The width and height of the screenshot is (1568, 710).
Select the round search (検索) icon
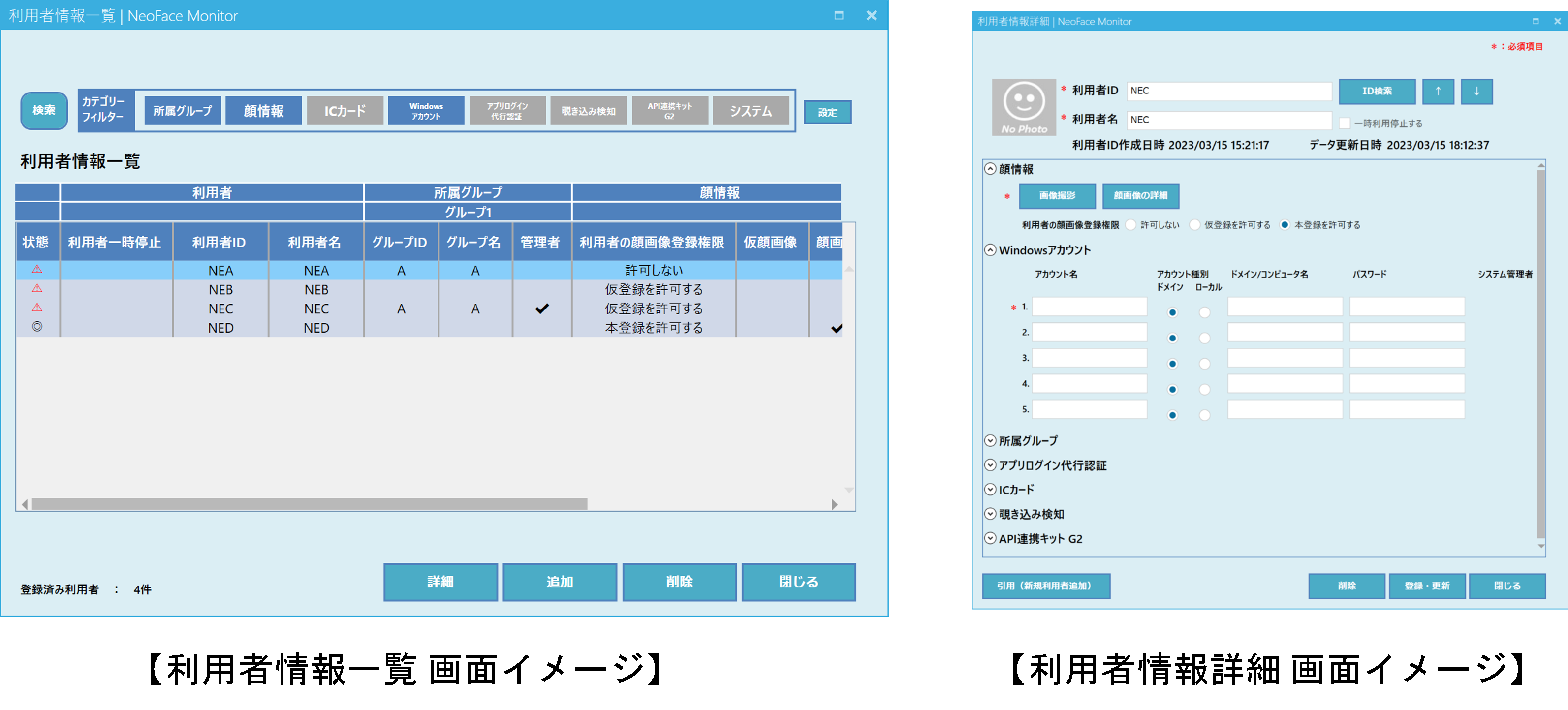(x=43, y=111)
